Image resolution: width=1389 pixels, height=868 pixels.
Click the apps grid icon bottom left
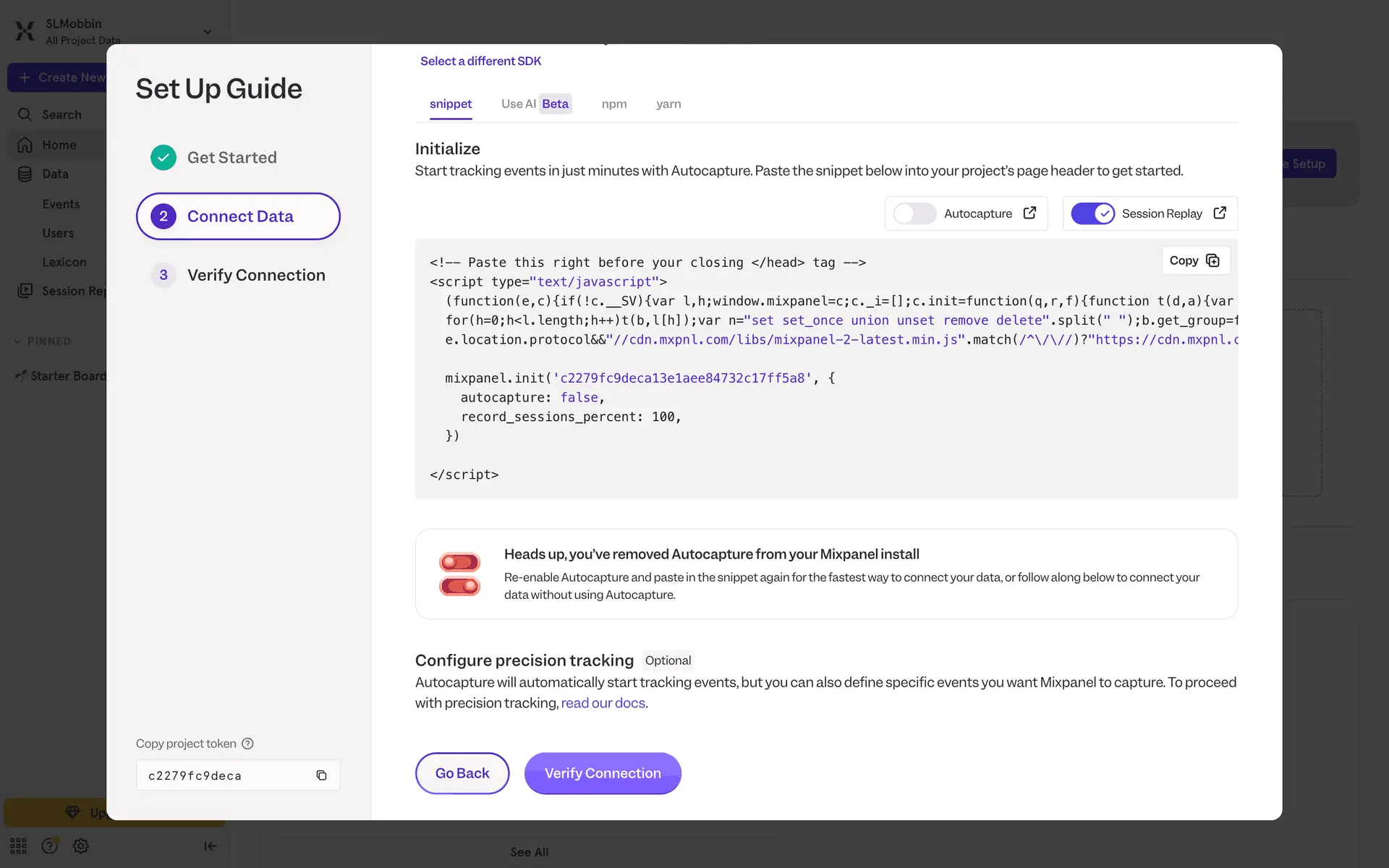point(18,846)
